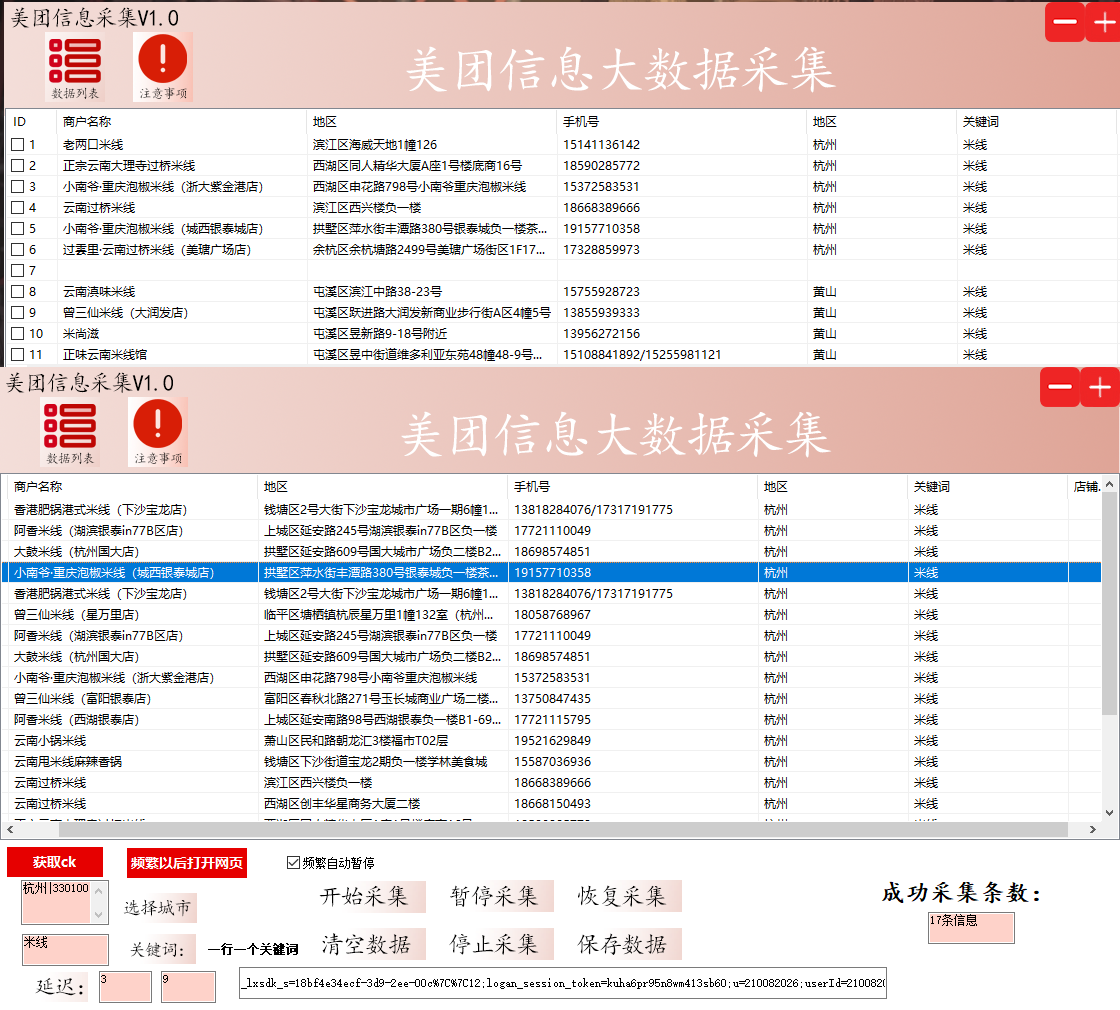
Task: Click the city box up arrow
Action: (x=99, y=891)
